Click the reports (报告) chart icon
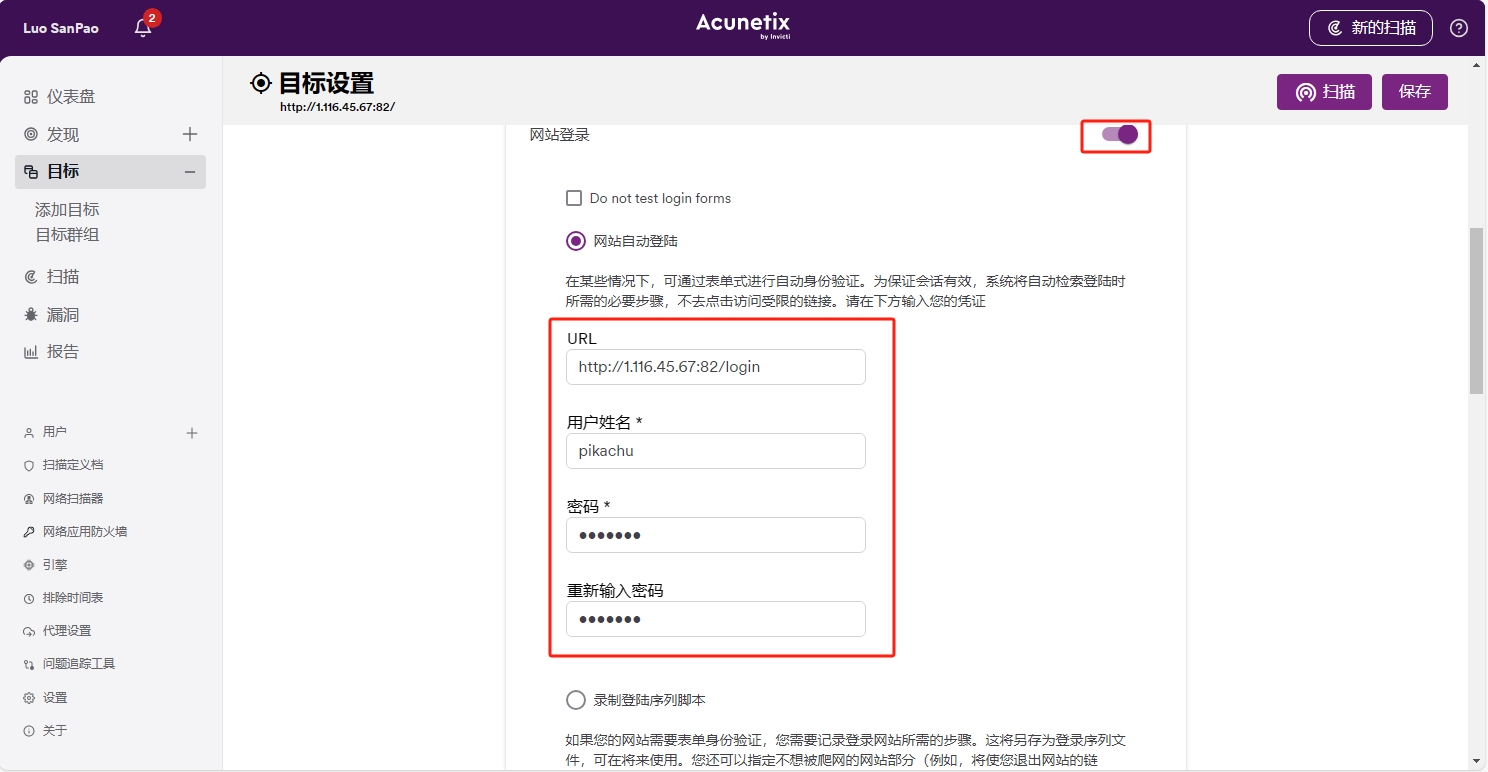 point(31,352)
